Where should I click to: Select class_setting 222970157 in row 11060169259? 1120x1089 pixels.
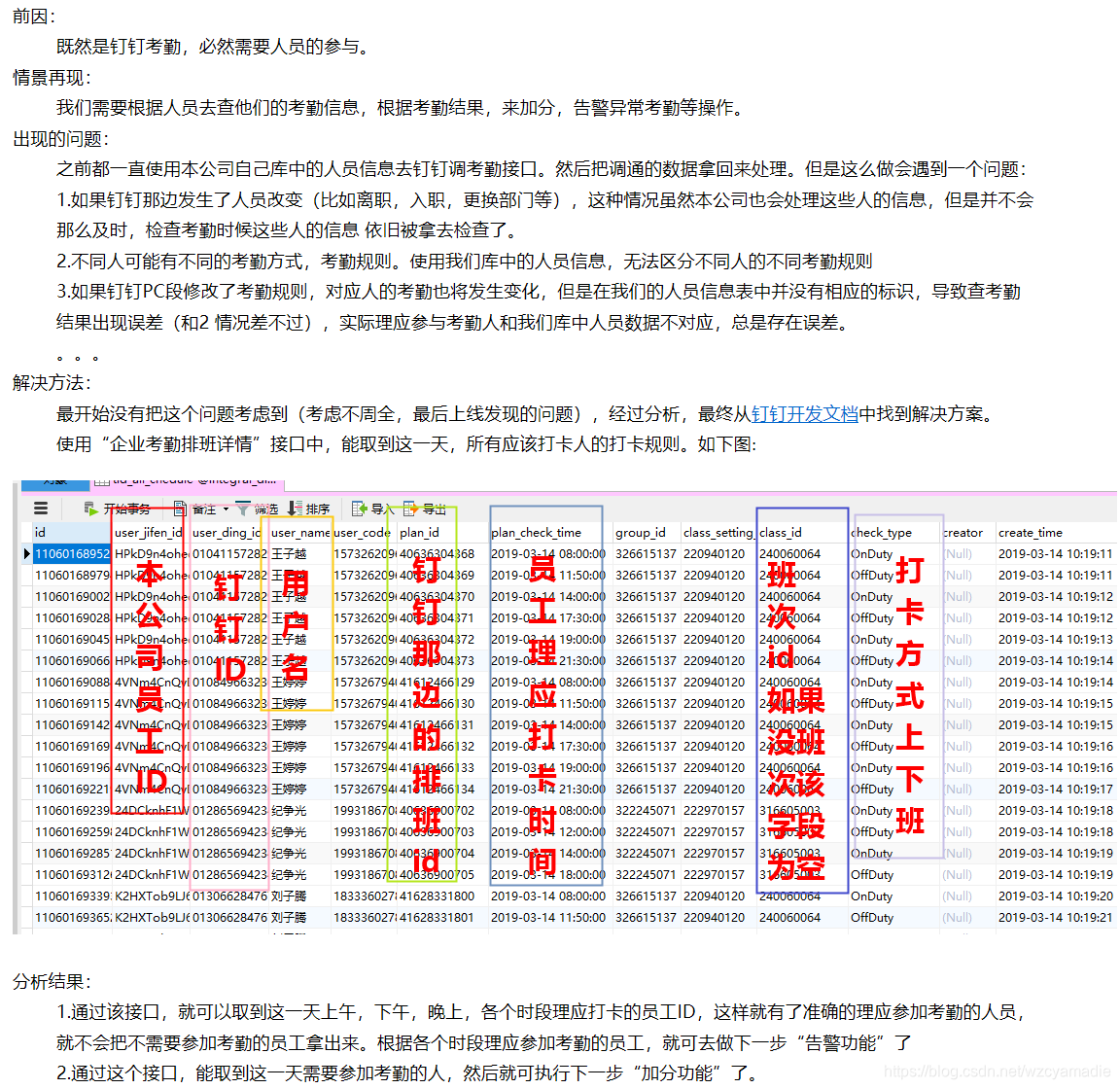point(717,831)
